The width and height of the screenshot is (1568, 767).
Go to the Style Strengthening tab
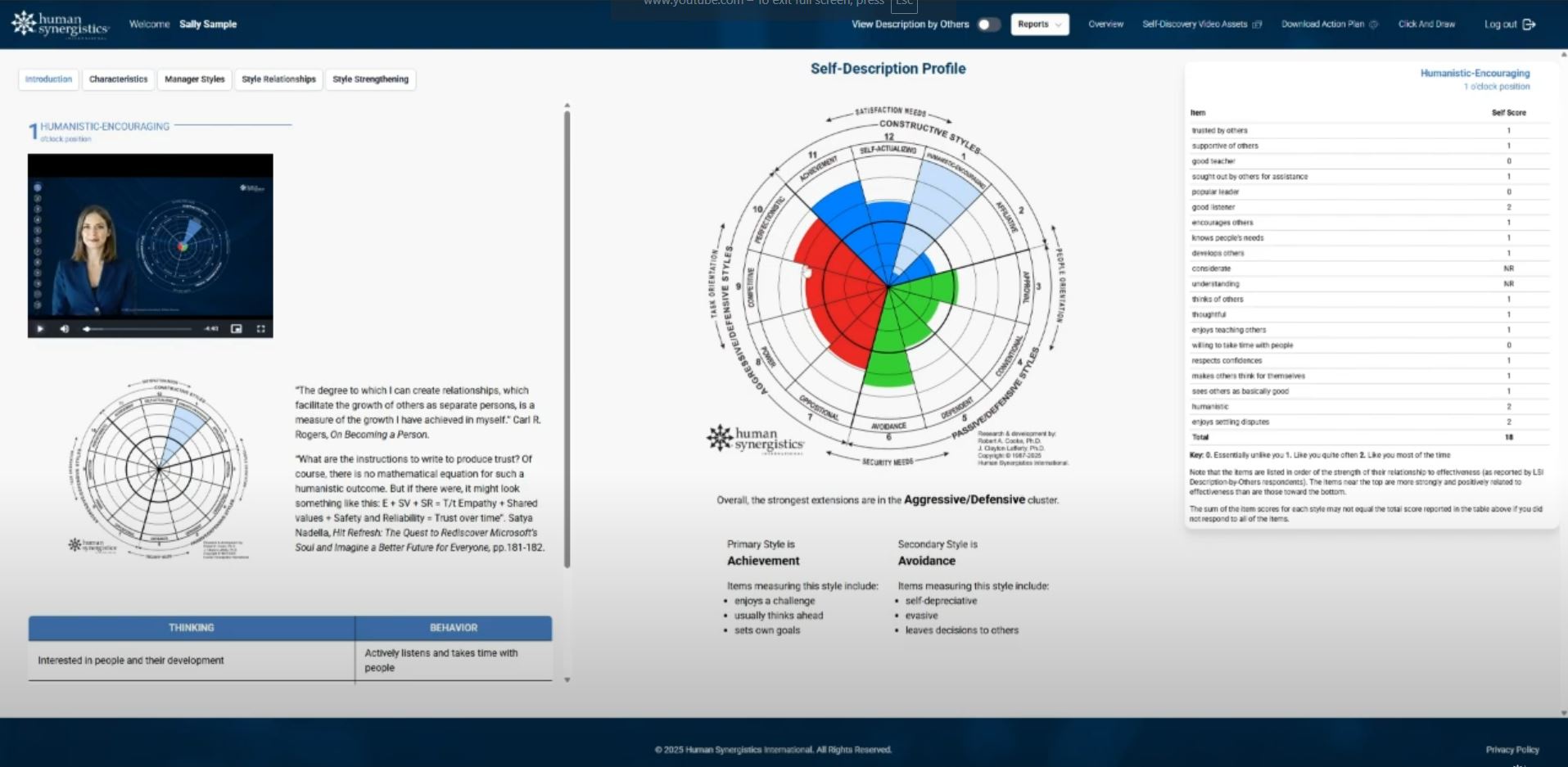click(370, 79)
